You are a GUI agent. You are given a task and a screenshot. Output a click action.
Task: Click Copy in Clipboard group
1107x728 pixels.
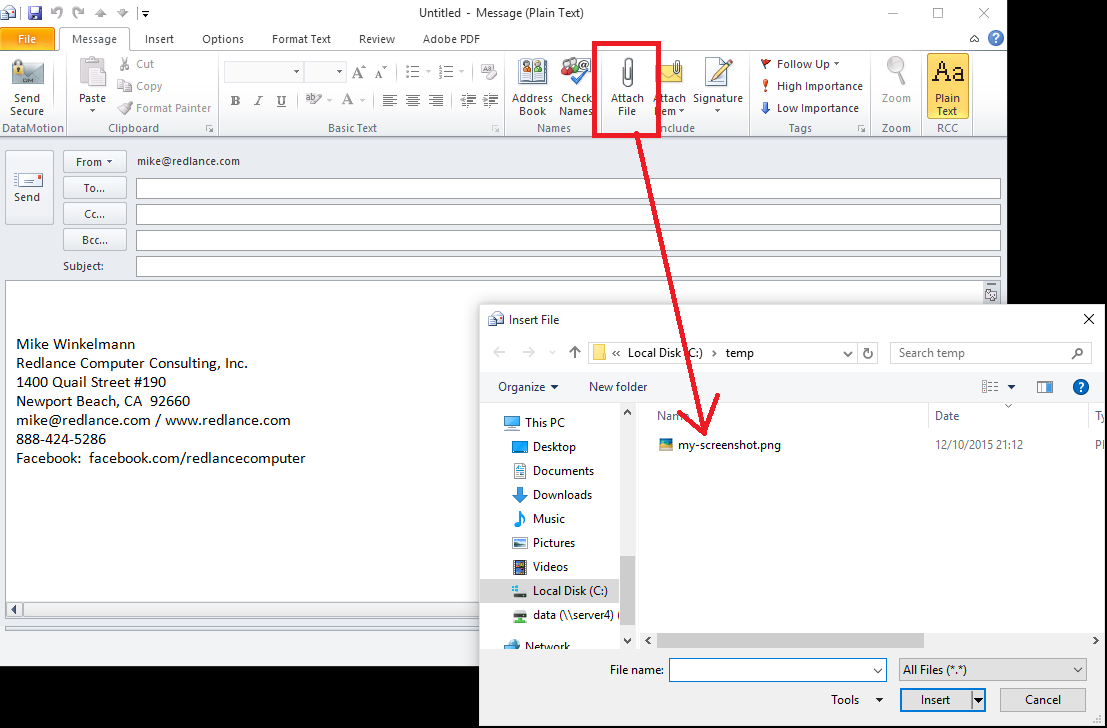point(140,86)
